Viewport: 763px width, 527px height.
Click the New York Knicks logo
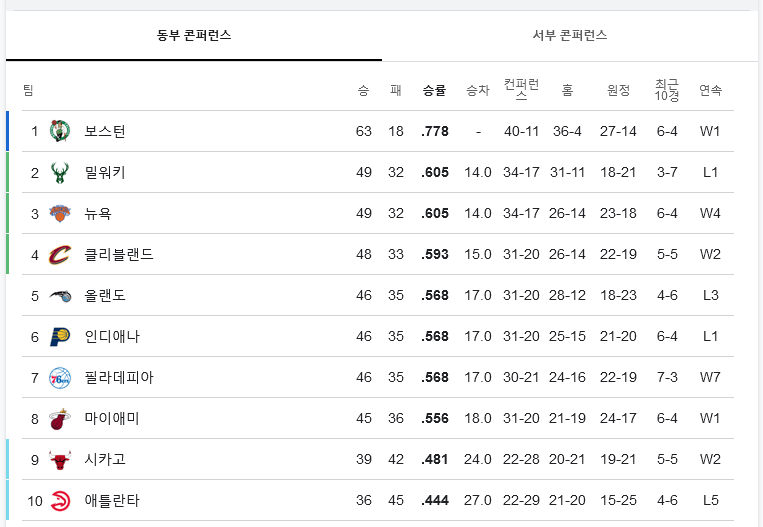[60, 213]
